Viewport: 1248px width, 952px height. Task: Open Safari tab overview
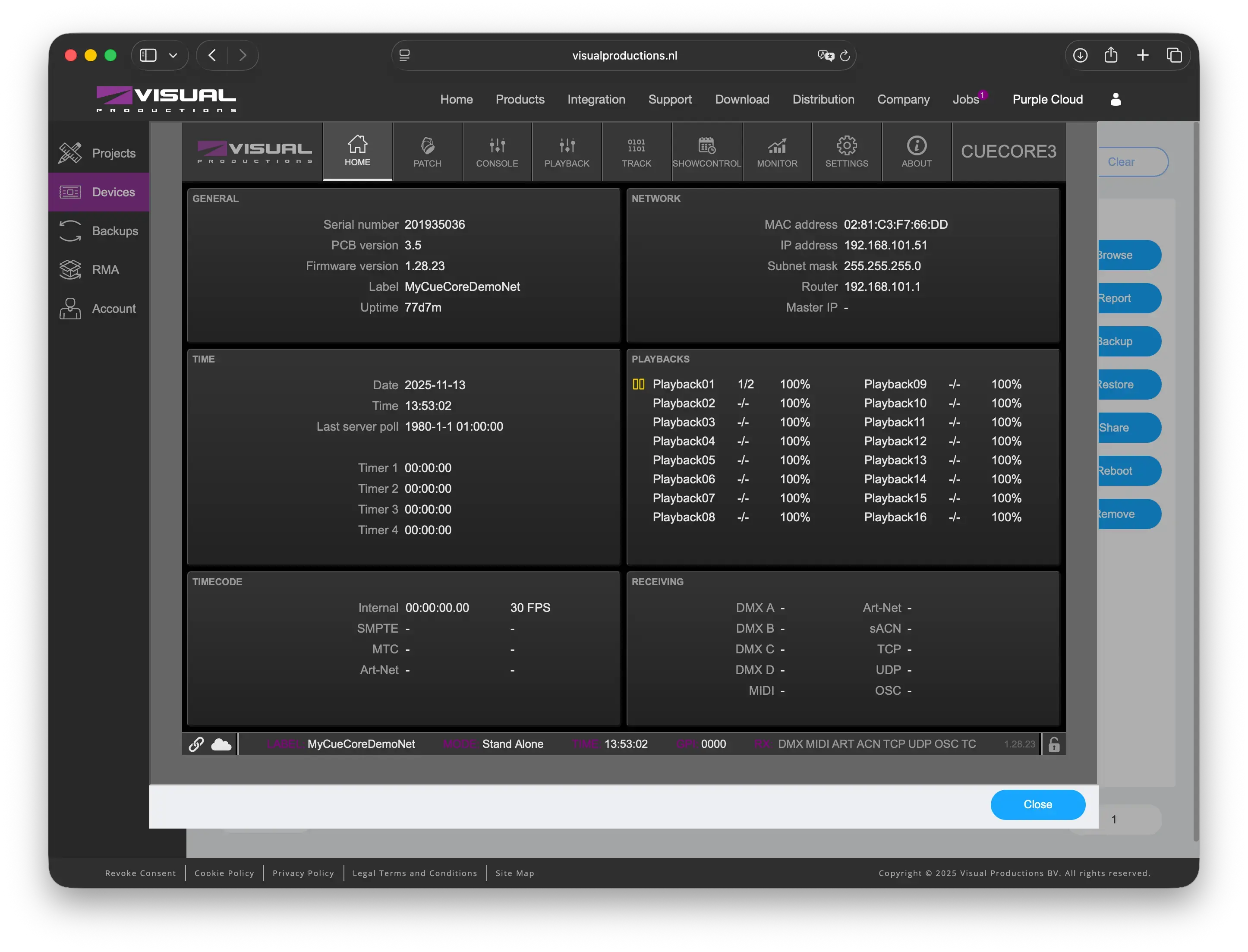point(1174,55)
